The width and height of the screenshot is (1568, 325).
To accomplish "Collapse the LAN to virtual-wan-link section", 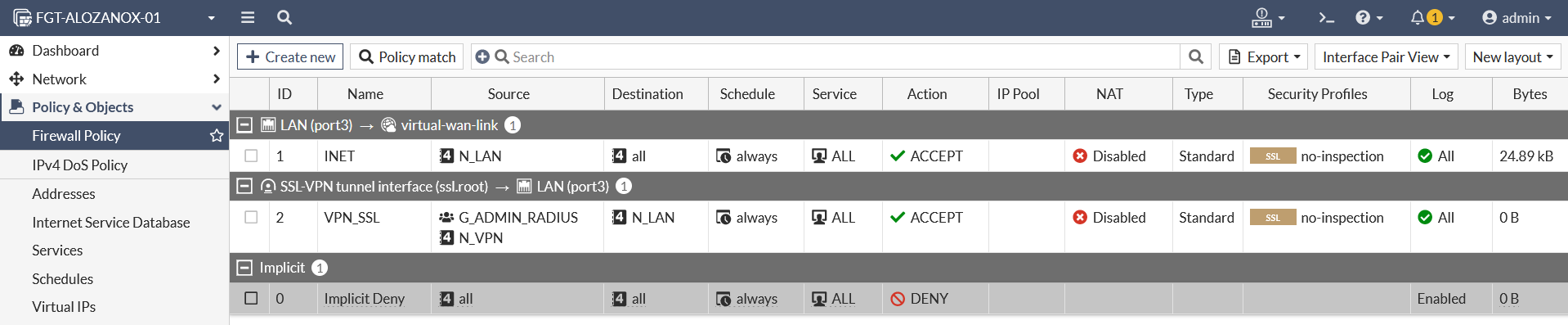I will 244,125.
